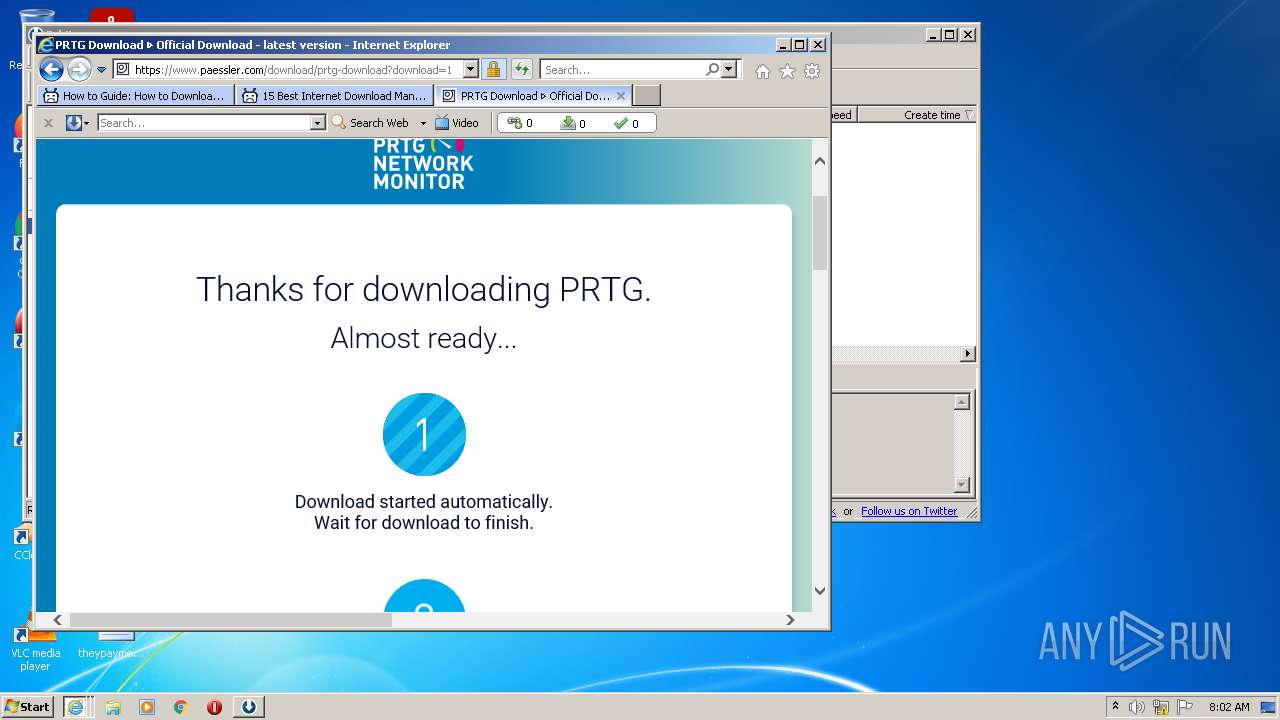Click the paessler.com address bar URL
Screen dimensions: 1280x720
(293, 70)
